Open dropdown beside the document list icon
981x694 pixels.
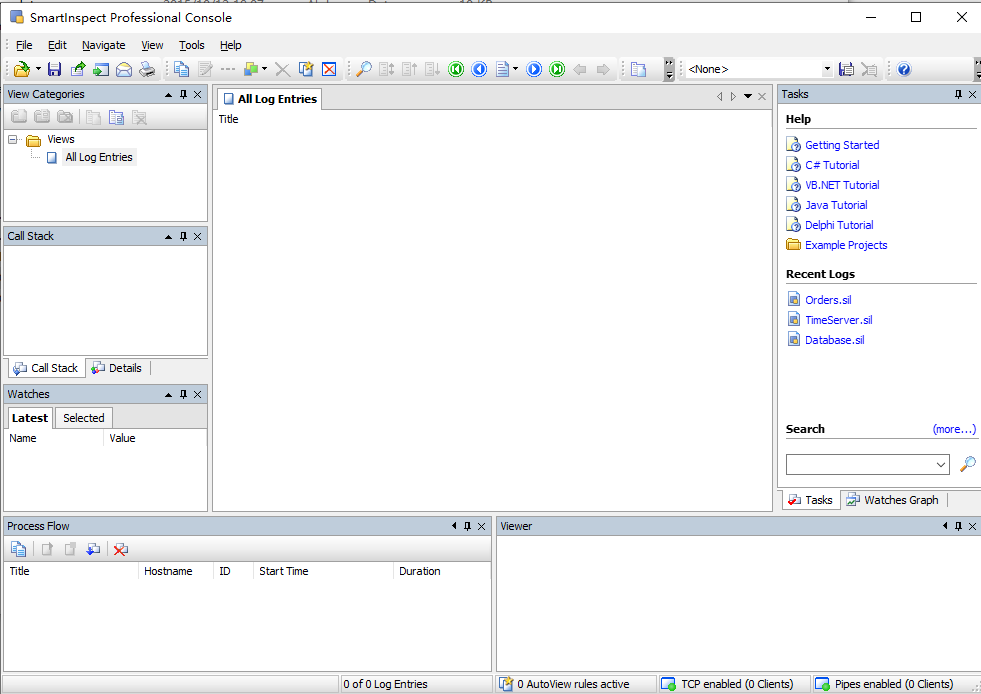[516, 69]
